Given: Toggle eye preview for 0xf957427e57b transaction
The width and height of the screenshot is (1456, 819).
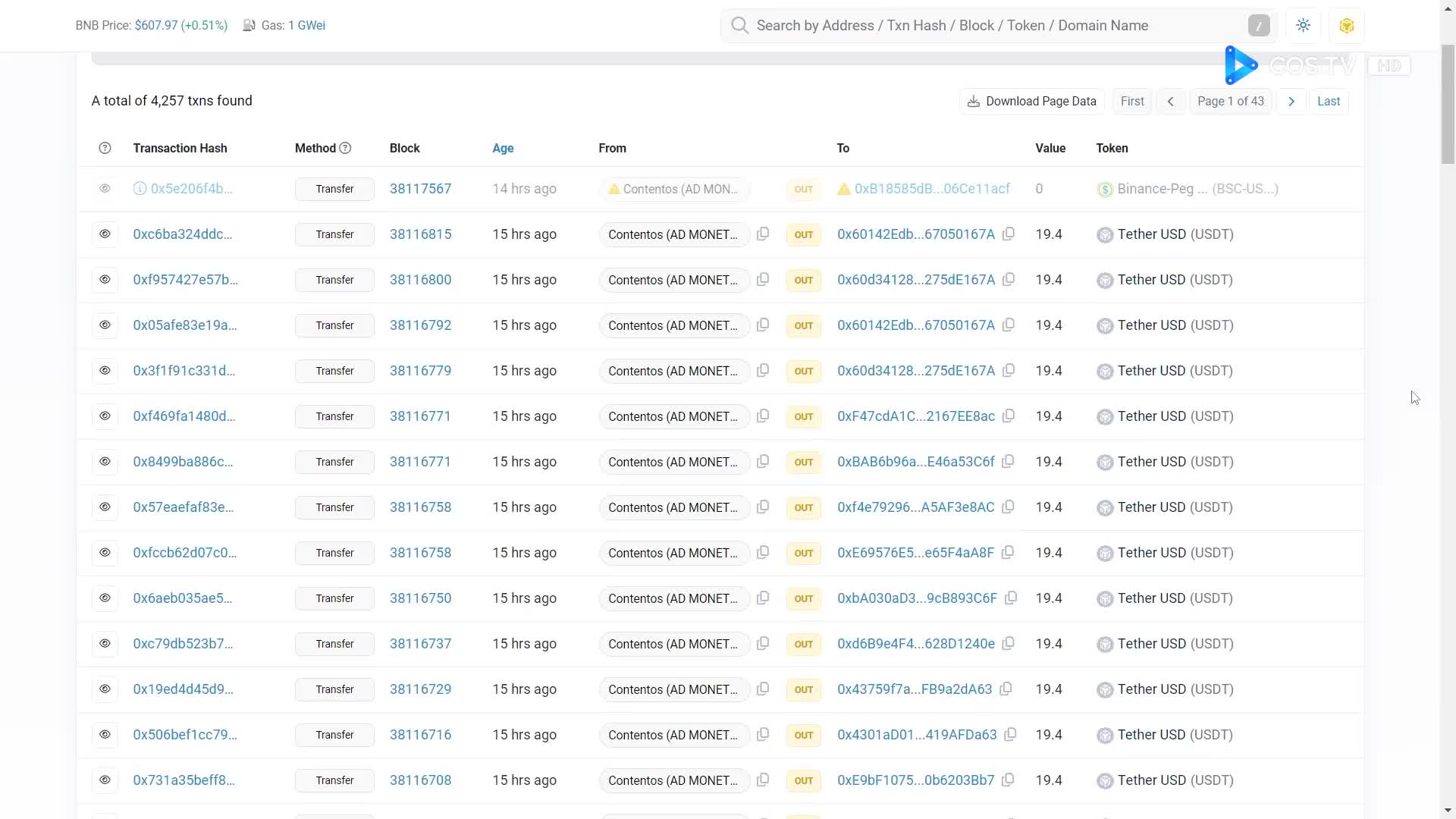Looking at the screenshot, I should point(105,280).
